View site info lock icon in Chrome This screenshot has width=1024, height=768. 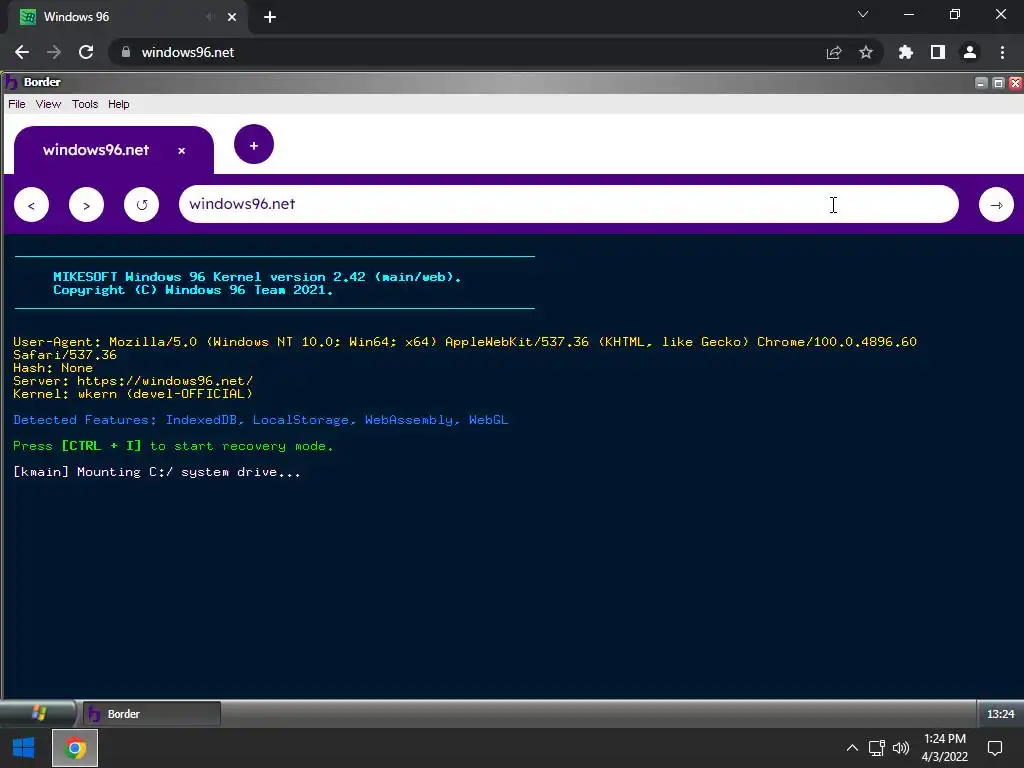pos(126,52)
